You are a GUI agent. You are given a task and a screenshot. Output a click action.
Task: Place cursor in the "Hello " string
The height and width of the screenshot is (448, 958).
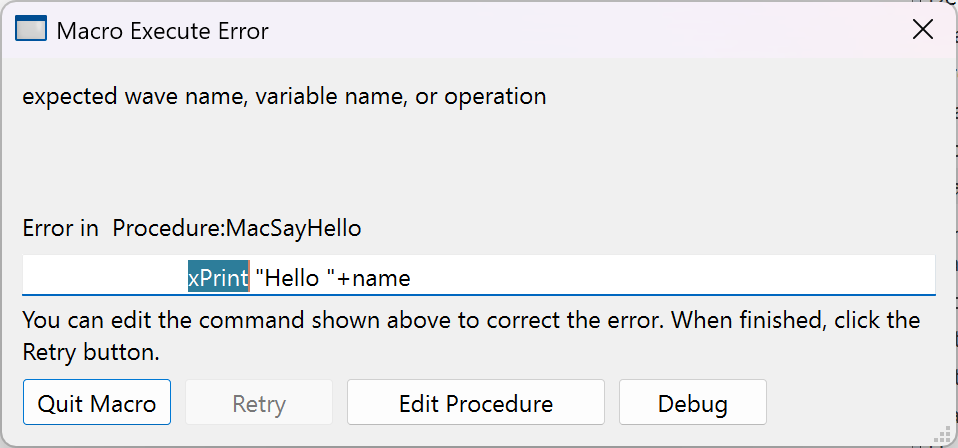tap(295, 277)
